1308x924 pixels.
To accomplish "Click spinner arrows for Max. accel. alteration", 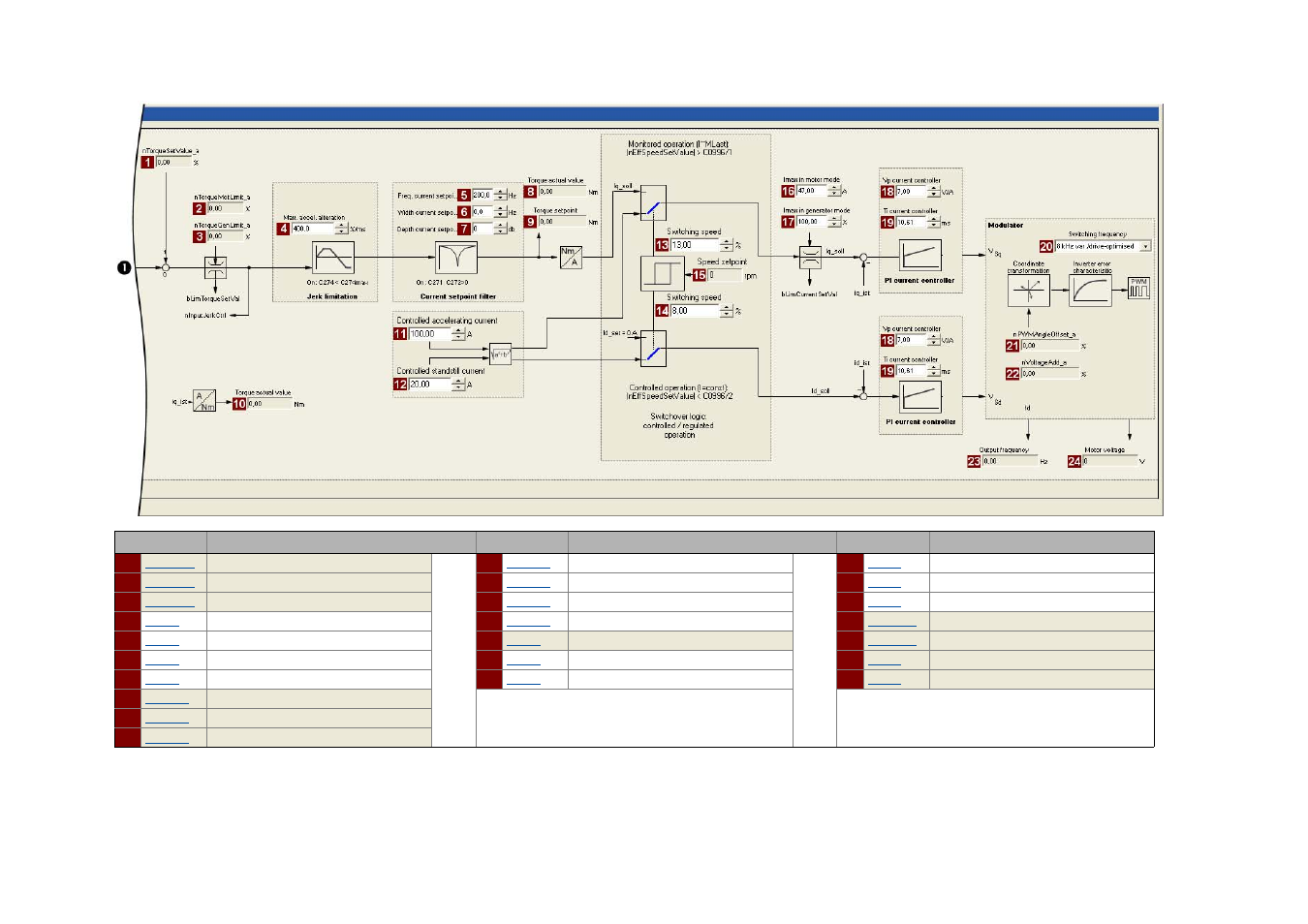I will pyautogui.click(x=341, y=229).
